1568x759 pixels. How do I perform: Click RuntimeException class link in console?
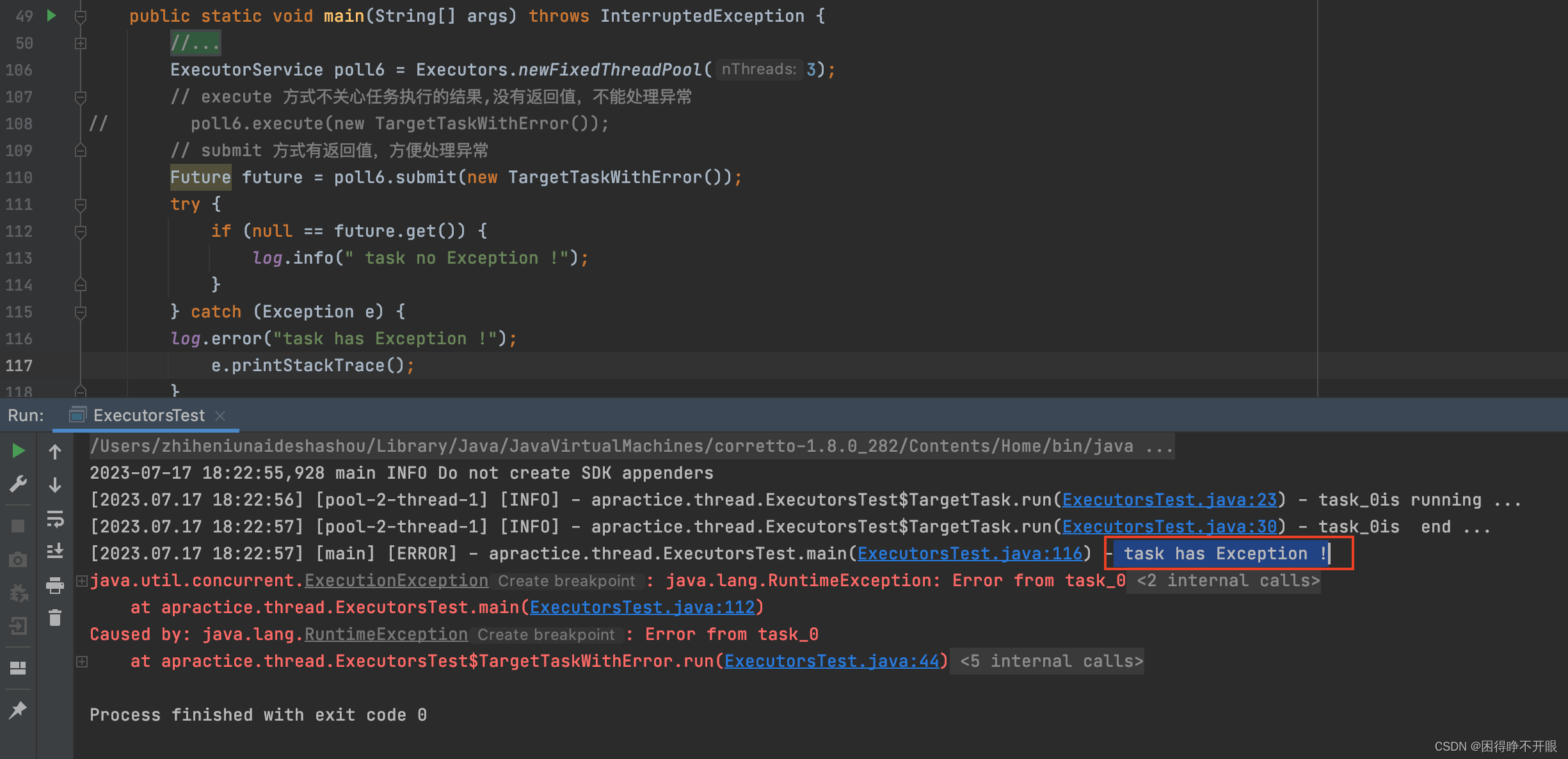[386, 634]
